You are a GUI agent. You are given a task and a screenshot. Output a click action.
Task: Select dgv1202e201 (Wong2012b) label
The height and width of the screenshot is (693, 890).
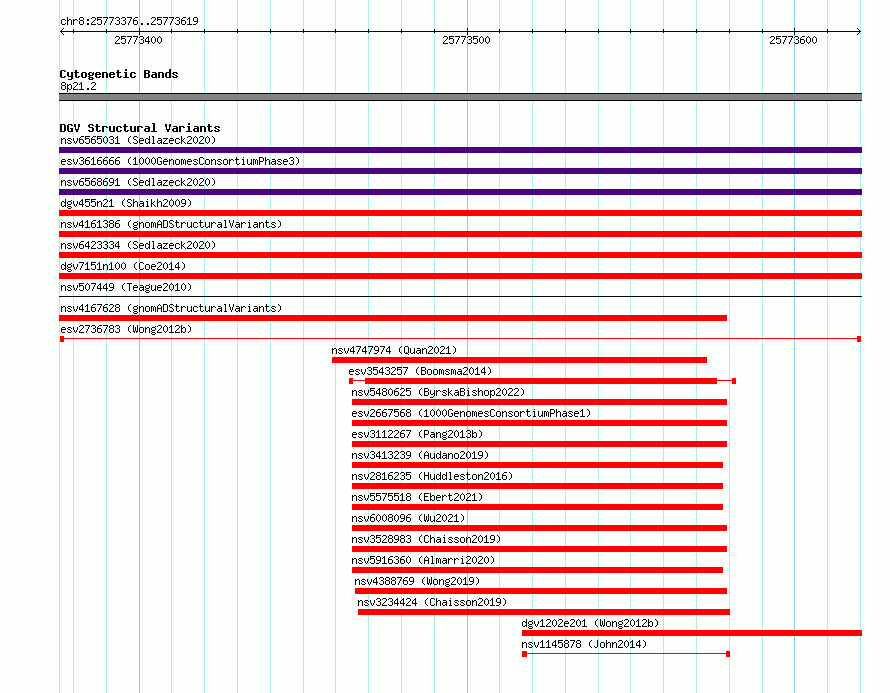(x=590, y=623)
